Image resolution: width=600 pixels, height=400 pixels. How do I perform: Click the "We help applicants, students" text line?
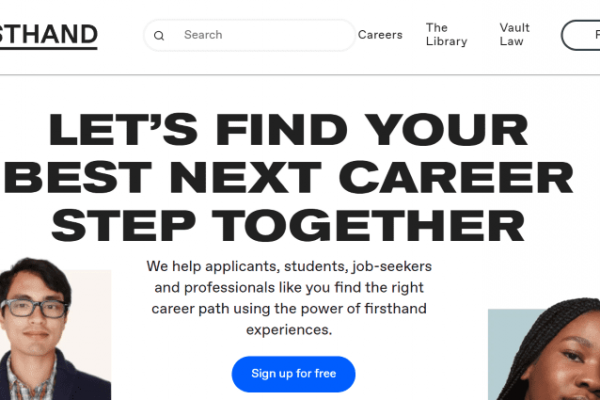289,266
